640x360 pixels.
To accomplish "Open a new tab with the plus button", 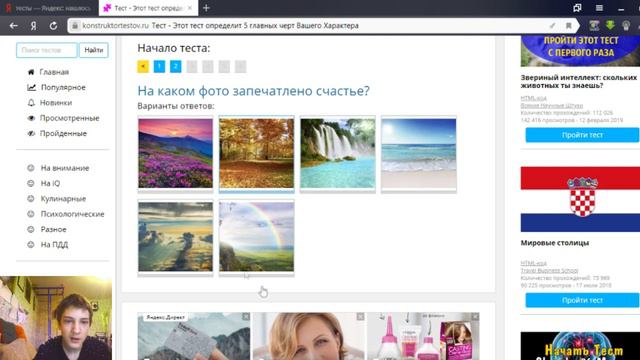I will point(206,8).
